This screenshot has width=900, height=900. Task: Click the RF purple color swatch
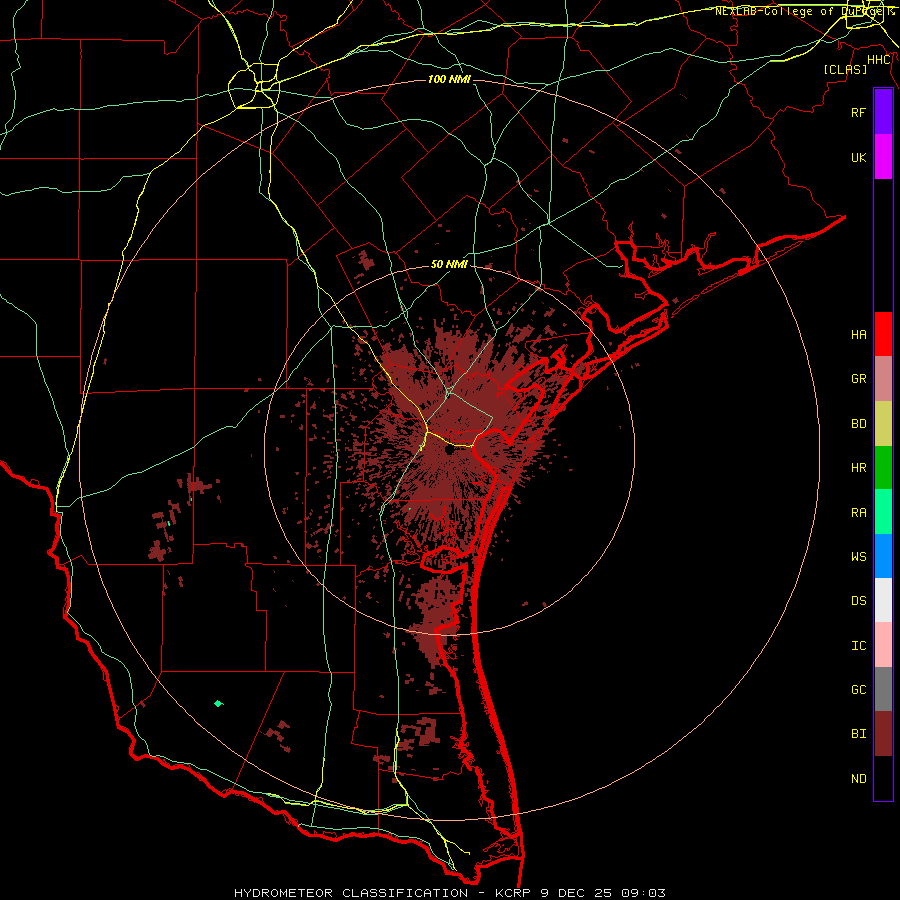[x=883, y=112]
